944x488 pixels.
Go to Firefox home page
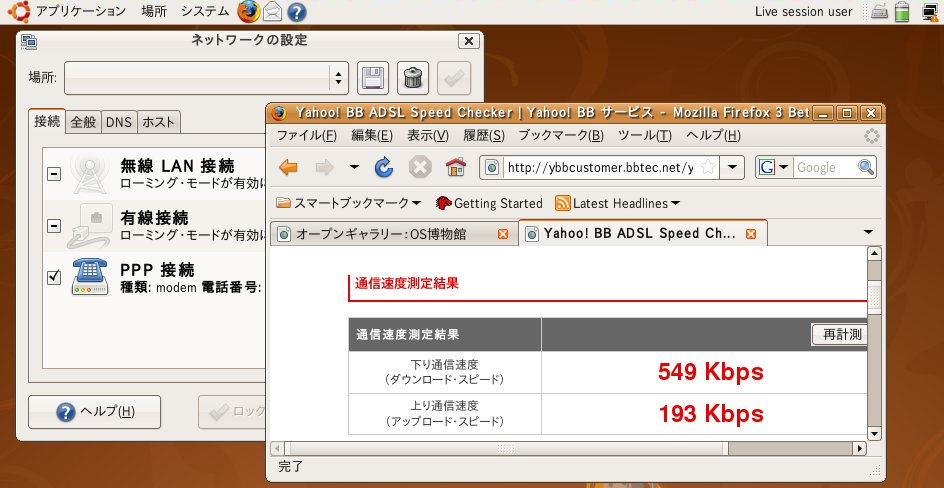coord(456,167)
